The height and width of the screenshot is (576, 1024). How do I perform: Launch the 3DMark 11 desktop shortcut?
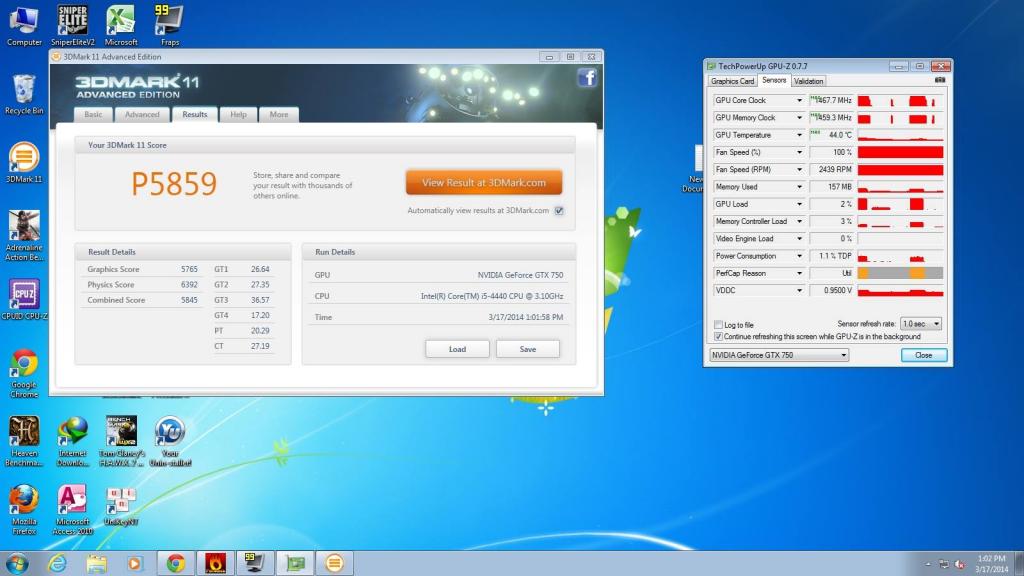pyautogui.click(x=24, y=163)
